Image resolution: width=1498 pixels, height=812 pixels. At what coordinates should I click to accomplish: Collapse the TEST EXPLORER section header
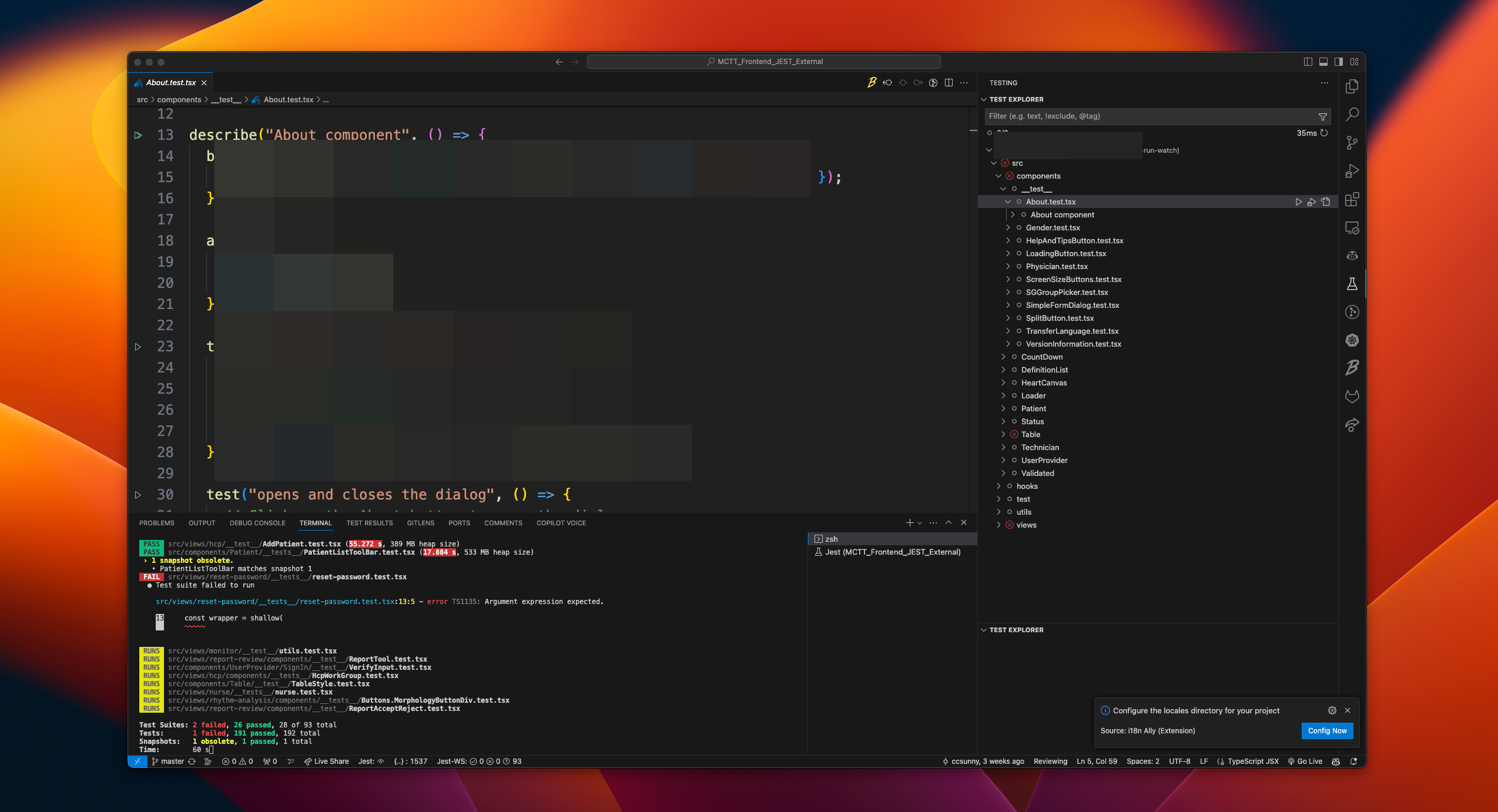[x=1016, y=99]
